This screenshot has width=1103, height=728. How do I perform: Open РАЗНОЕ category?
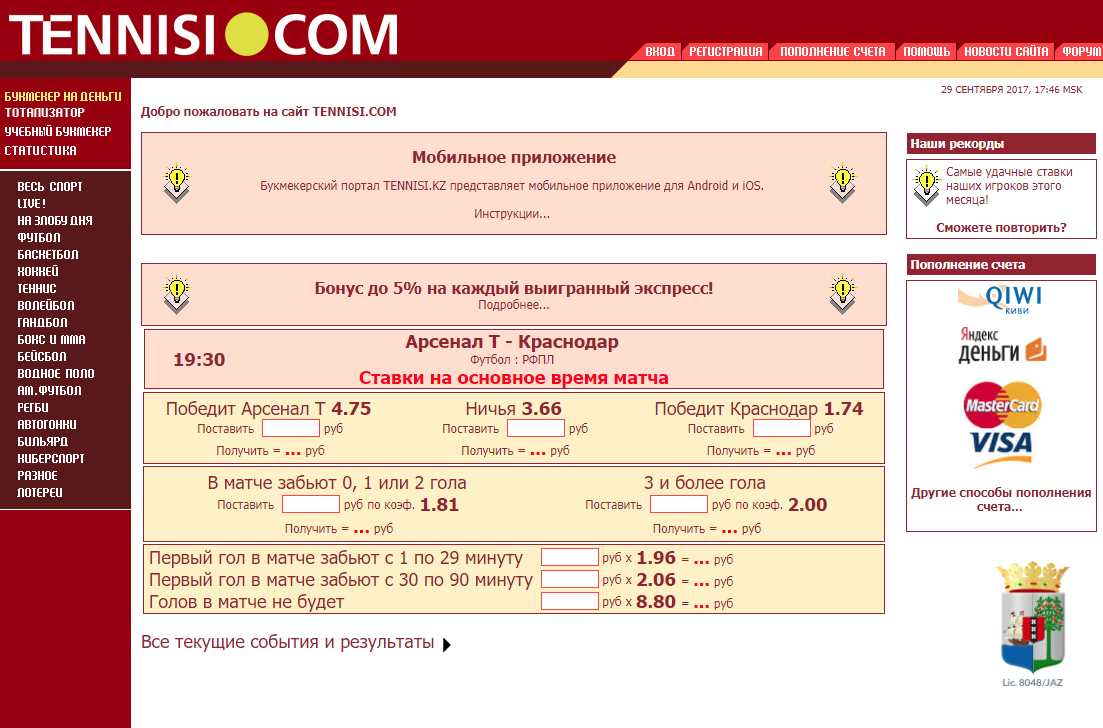tap(37, 475)
